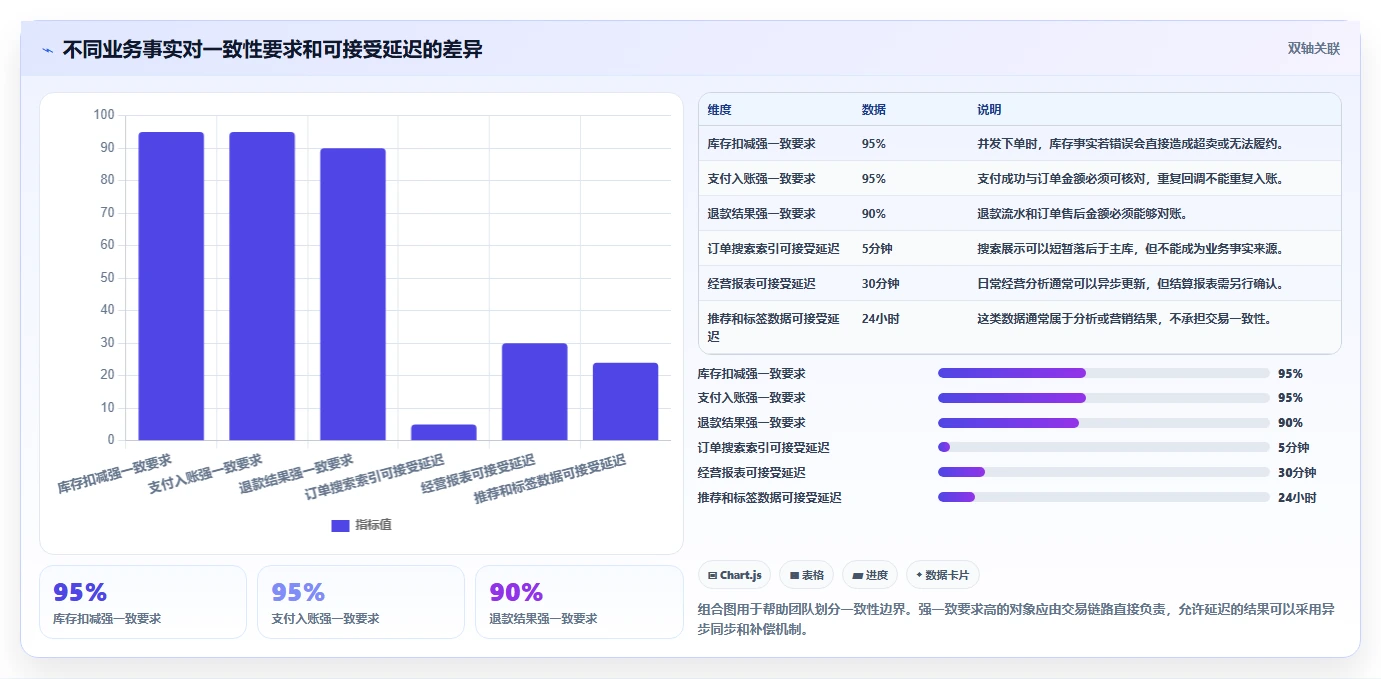1381x679 pixels.
Task: Click the 数据卡片 chip label
Action: coord(948,575)
